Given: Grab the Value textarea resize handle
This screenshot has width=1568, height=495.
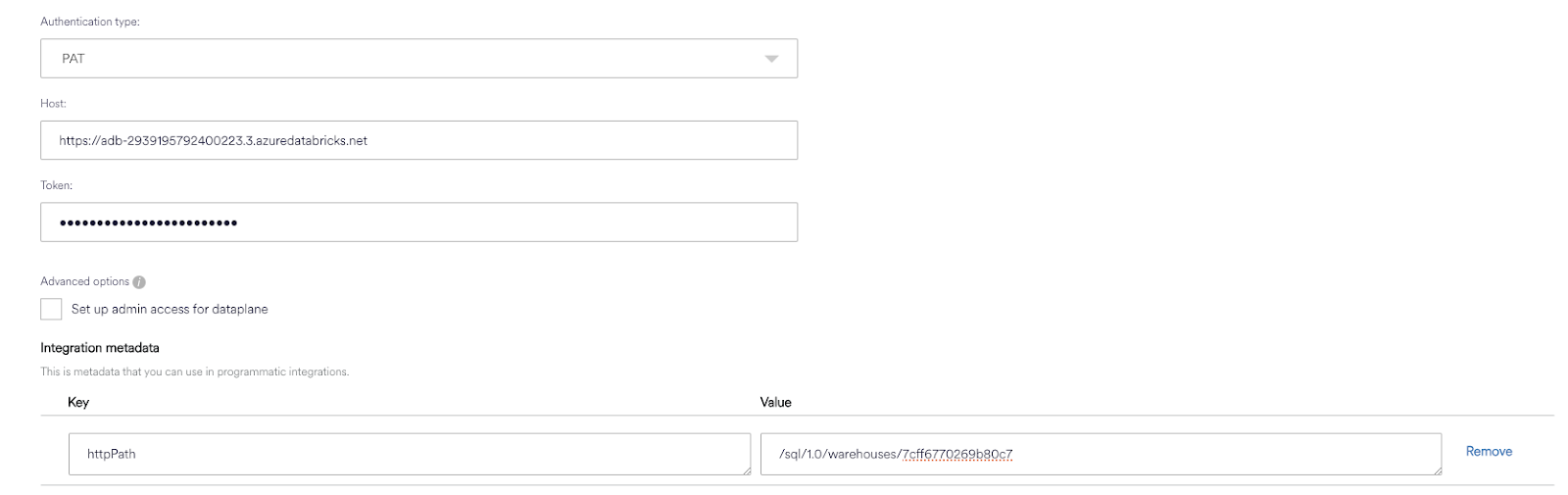Looking at the screenshot, I should (x=1437, y=470).
